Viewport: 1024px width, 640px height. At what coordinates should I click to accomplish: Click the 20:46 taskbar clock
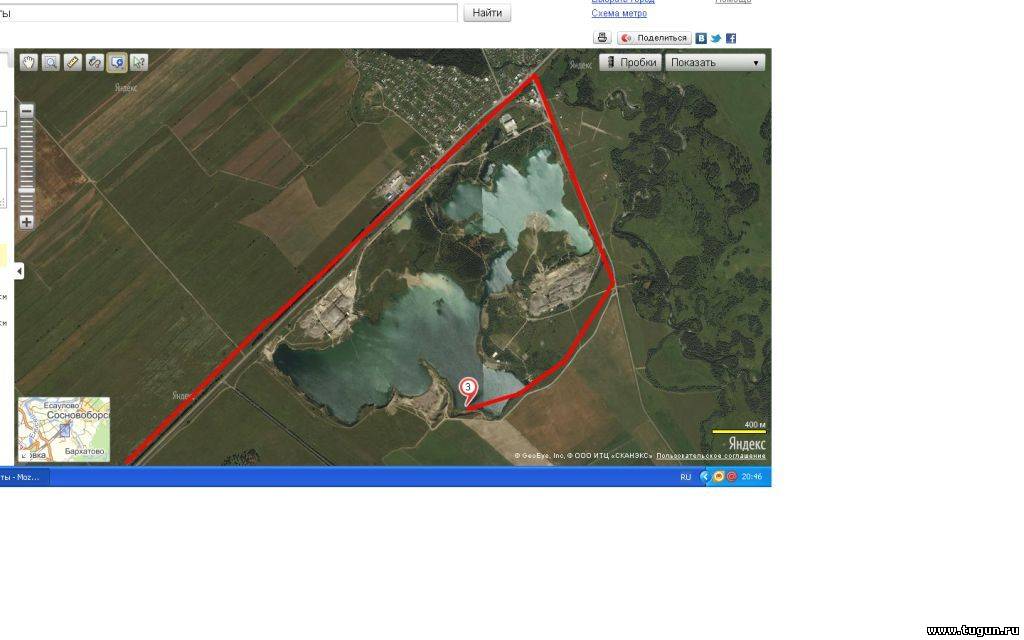point(752,477)
